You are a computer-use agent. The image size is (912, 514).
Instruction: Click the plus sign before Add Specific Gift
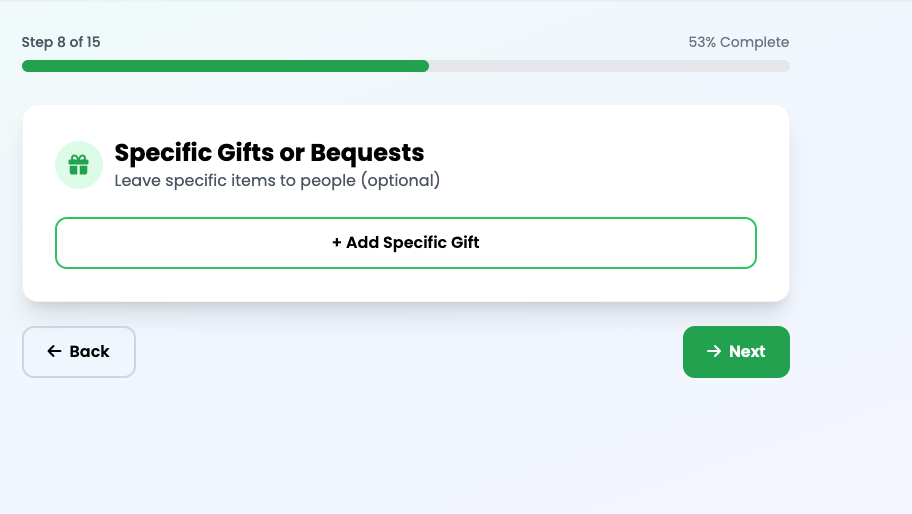tap(337, 243)
